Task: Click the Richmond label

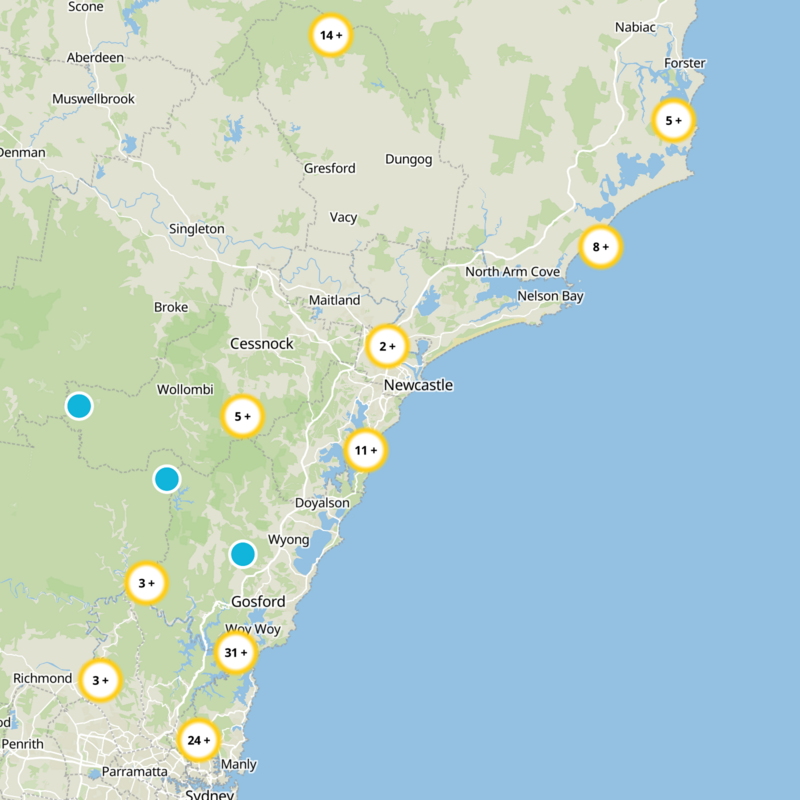Action: pos(42,678)
